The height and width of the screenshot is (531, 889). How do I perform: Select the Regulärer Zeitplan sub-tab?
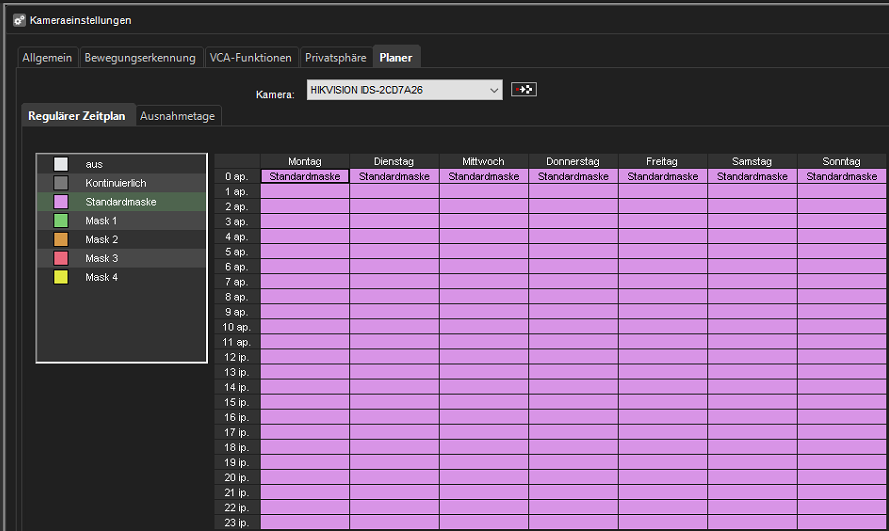(x=76, y=116)
